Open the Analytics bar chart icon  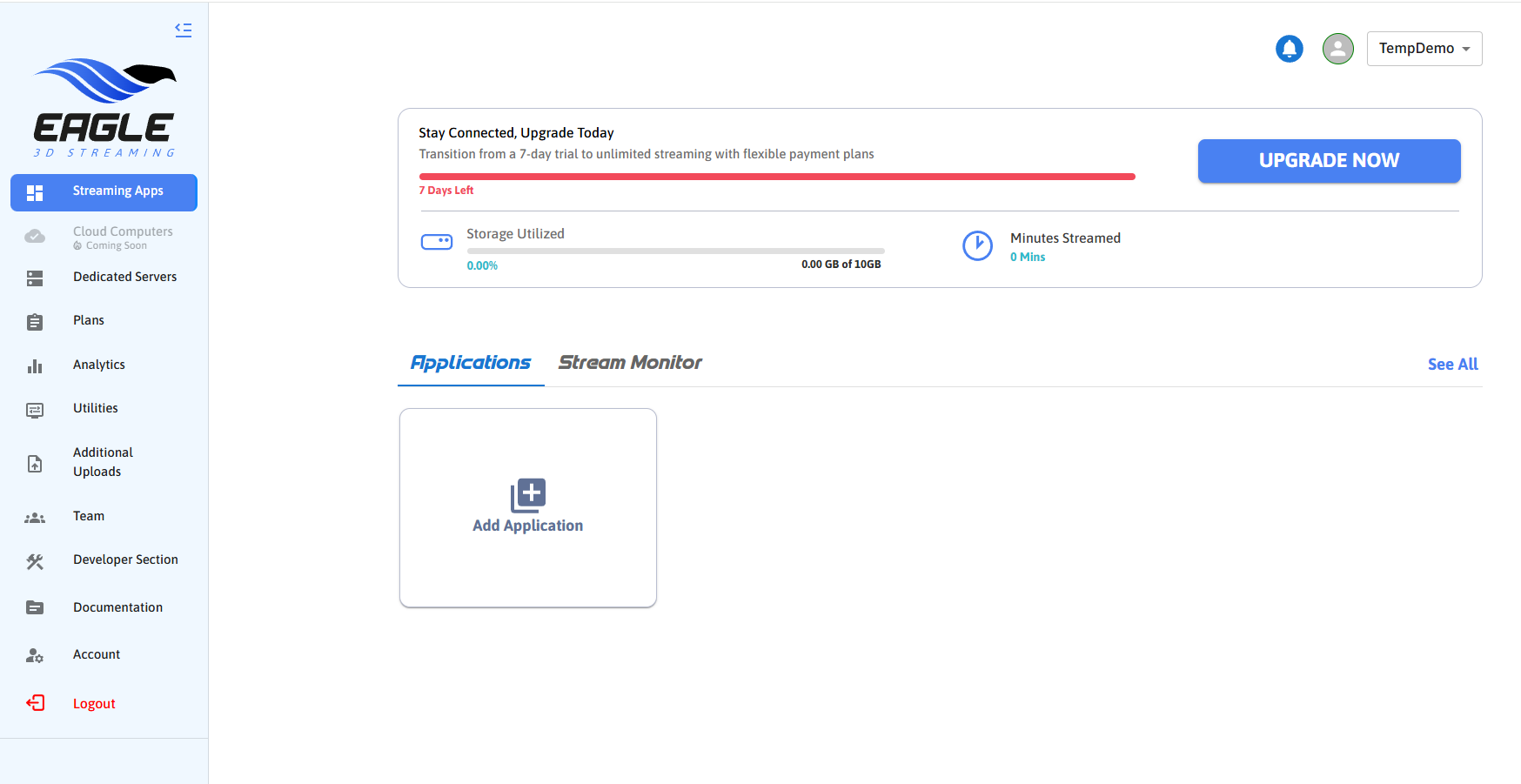(x=35, y=366)
